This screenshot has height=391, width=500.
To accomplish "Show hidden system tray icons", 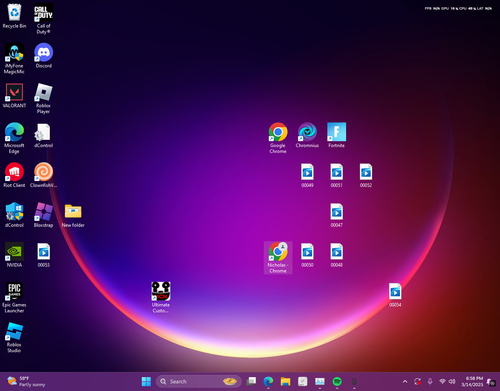I will [x=405, y=381].
